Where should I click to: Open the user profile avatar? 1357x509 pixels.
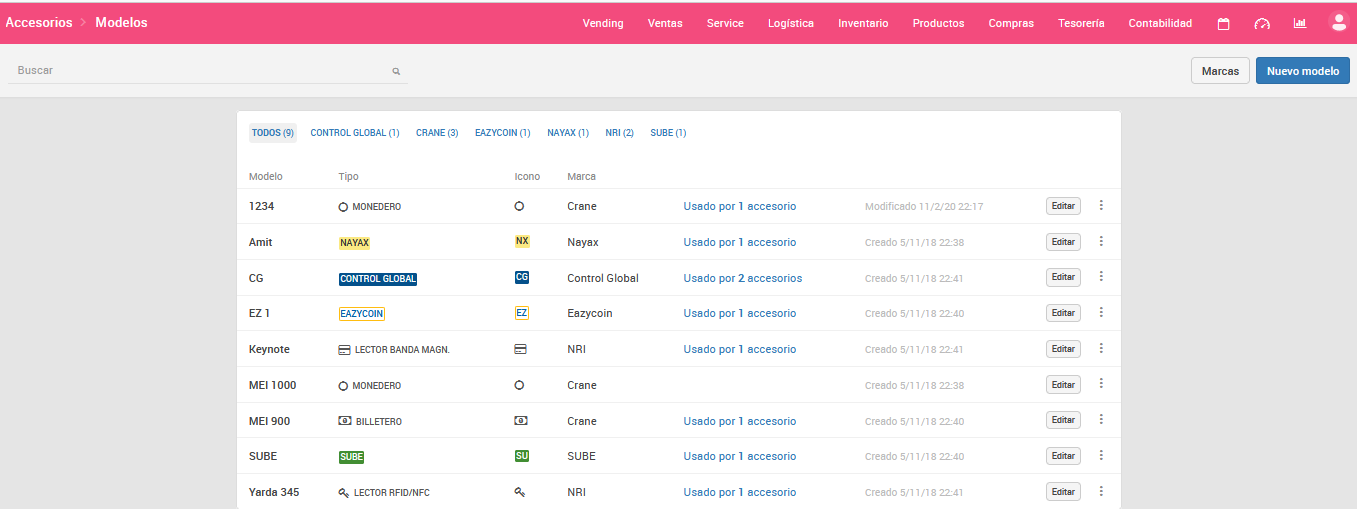click(1338, 21)
